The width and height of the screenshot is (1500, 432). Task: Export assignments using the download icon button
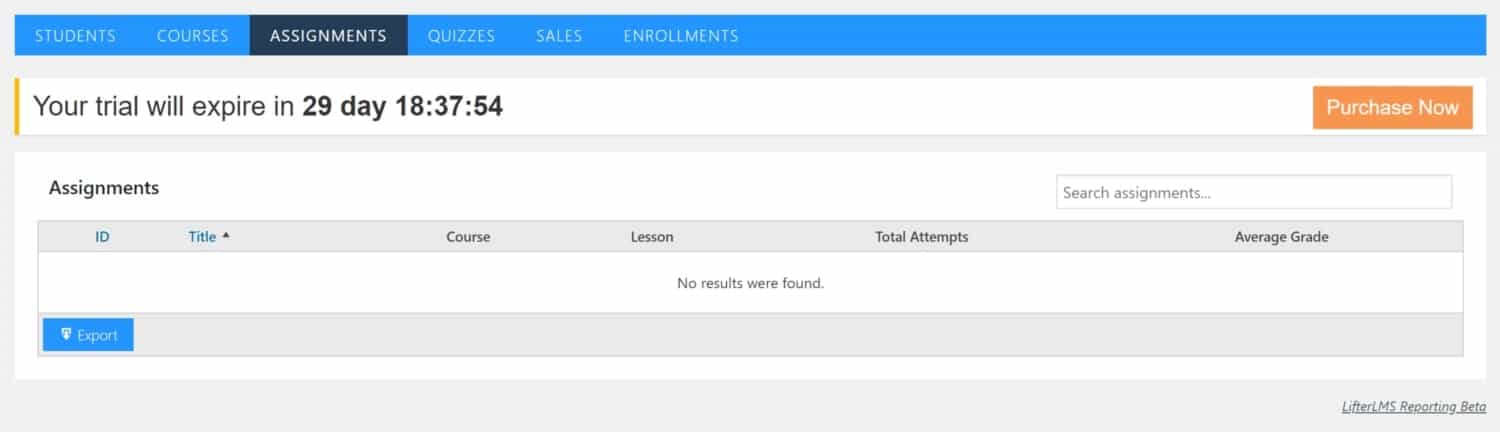point(88,335)
